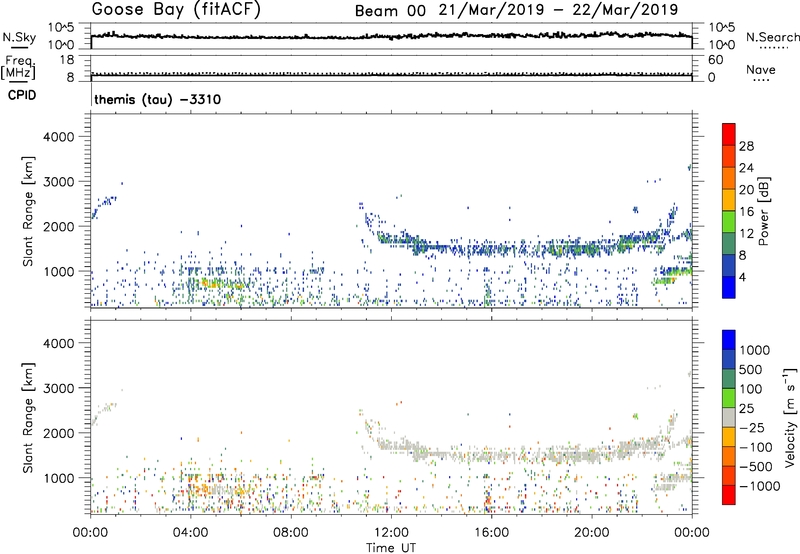Viewport: 800px width, 554px height.
Task: Click the "4000" range tick of the power panel
Action: click(59, 137)
